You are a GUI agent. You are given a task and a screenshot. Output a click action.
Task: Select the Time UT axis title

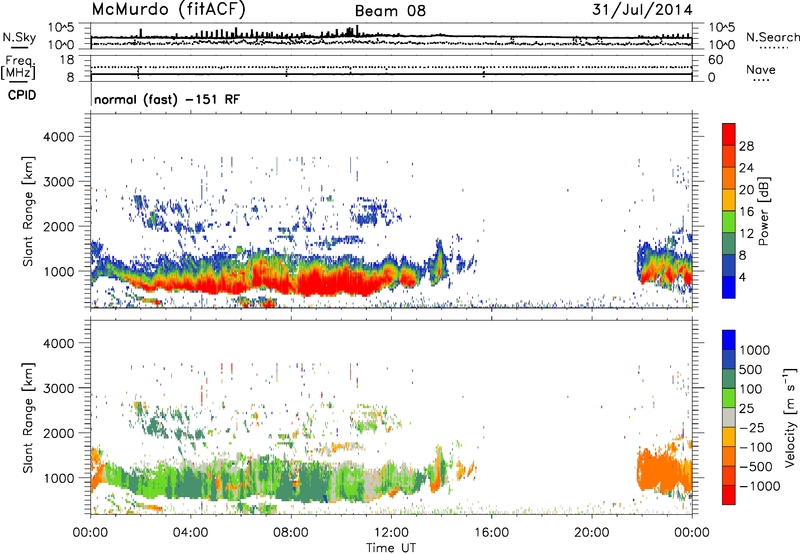point(391,548)
